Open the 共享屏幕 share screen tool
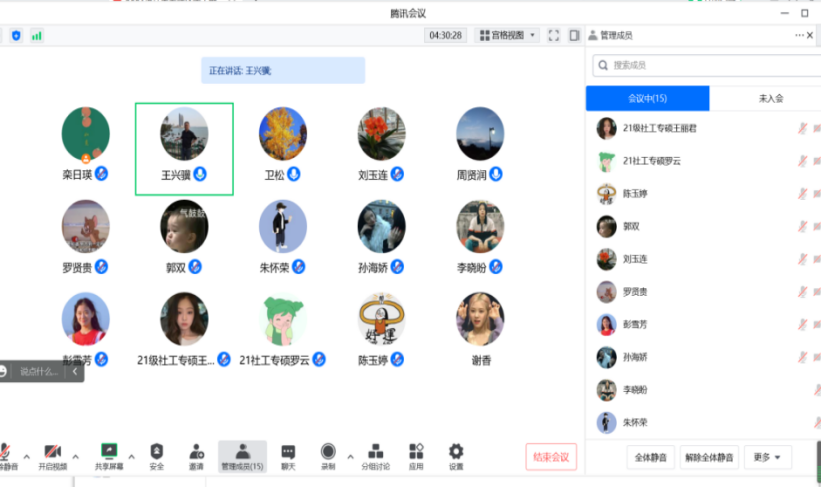This screenshot has height=488, width=822. (x=109, y=455)
